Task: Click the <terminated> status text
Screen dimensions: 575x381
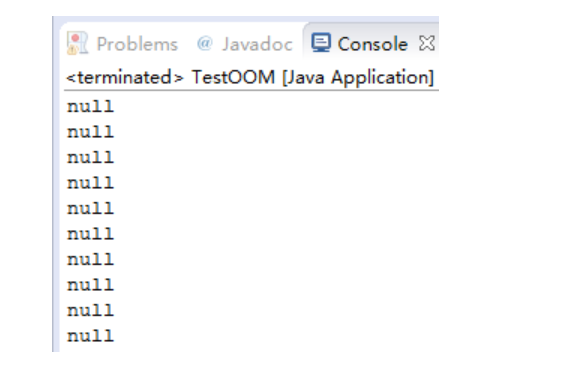Action: pos(125,77)
